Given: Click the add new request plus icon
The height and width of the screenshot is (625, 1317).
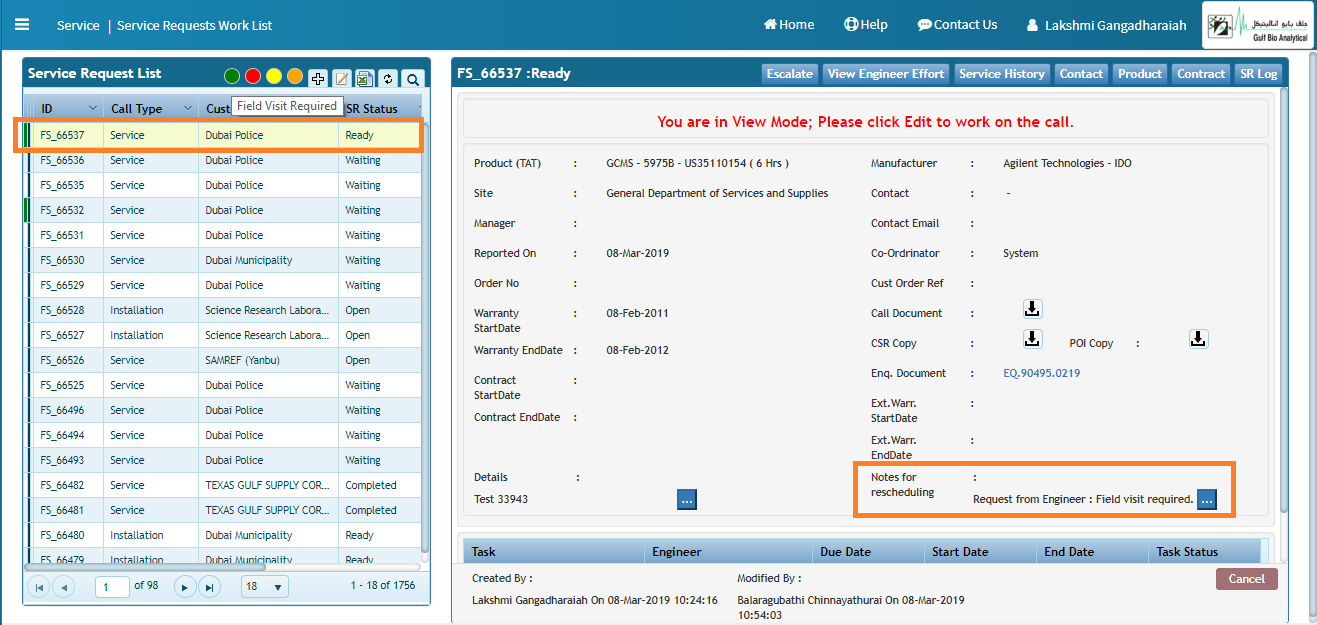Looking at the screenshot, I should [x=318, y=78].
